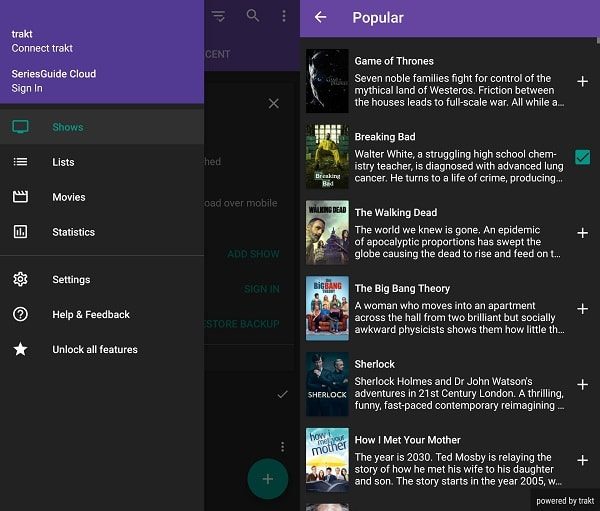Click the Statistics chart icon
600x511 pixels.
coord(20,232)
